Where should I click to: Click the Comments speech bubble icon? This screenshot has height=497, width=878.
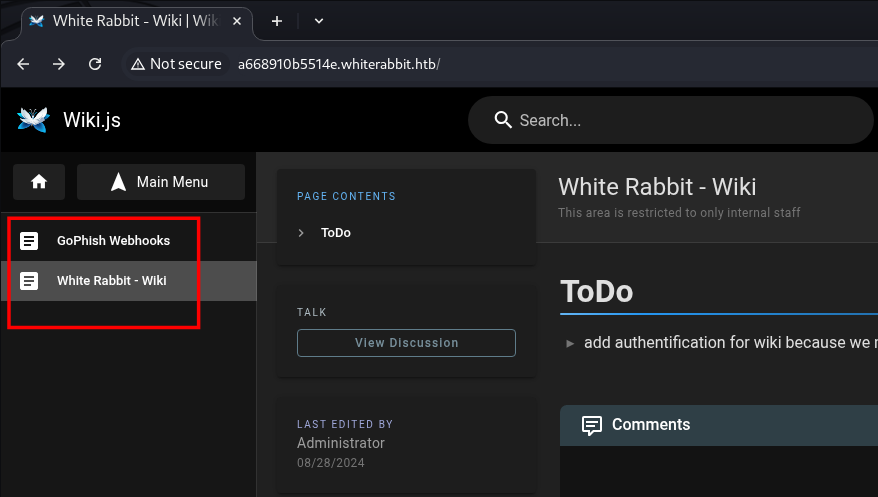(592, 425)
